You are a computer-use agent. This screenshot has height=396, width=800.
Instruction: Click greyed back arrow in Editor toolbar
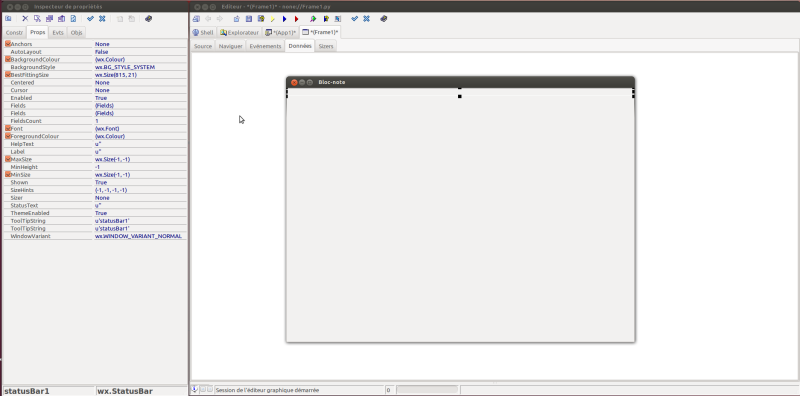208,19
